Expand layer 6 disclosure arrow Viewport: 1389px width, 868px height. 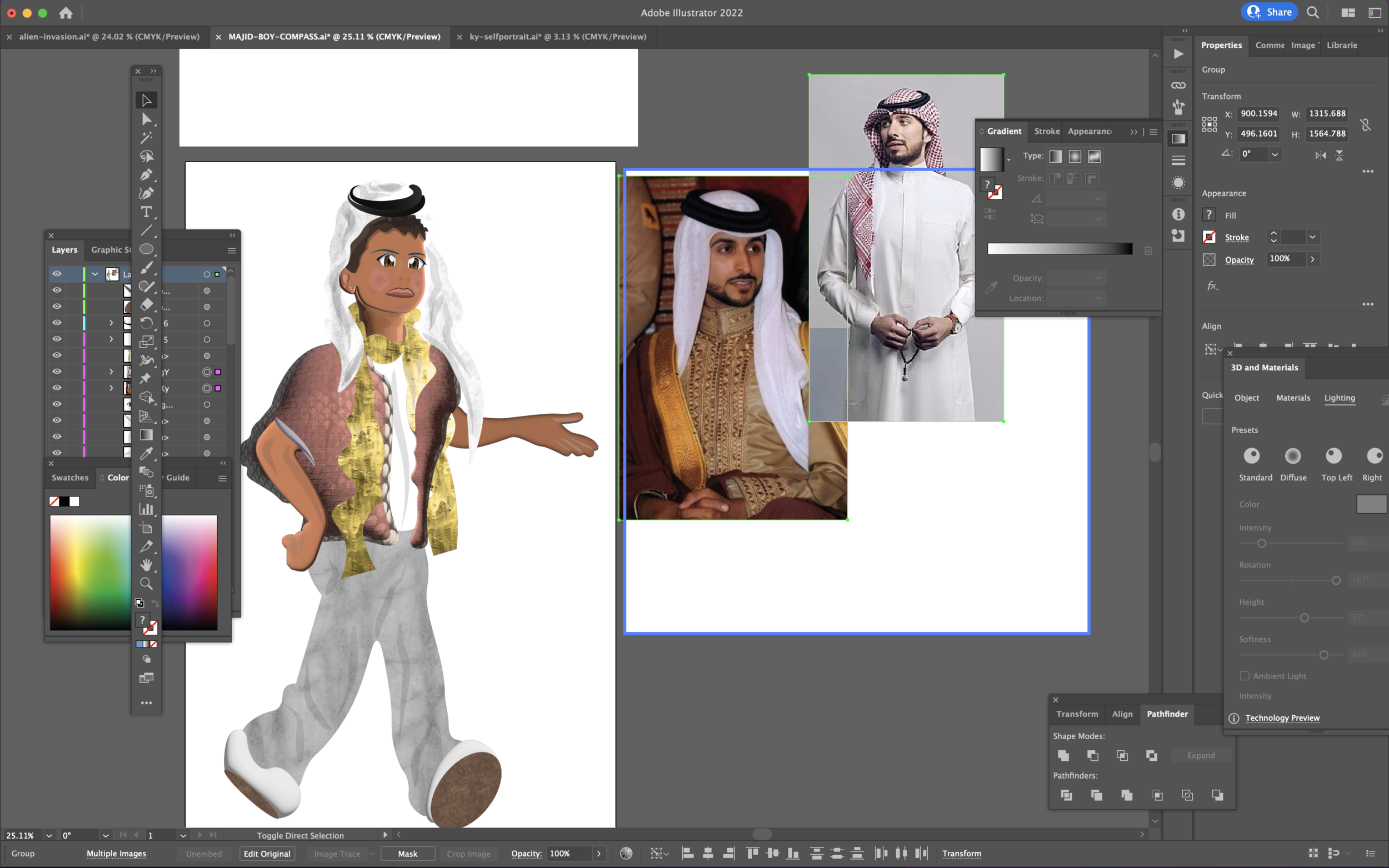point(111,323)
